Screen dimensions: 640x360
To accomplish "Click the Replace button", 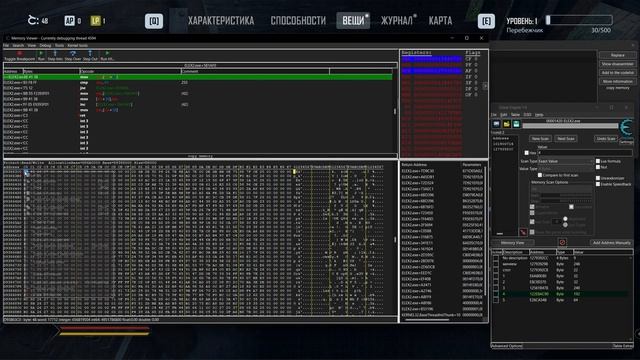I will [617, 55].
